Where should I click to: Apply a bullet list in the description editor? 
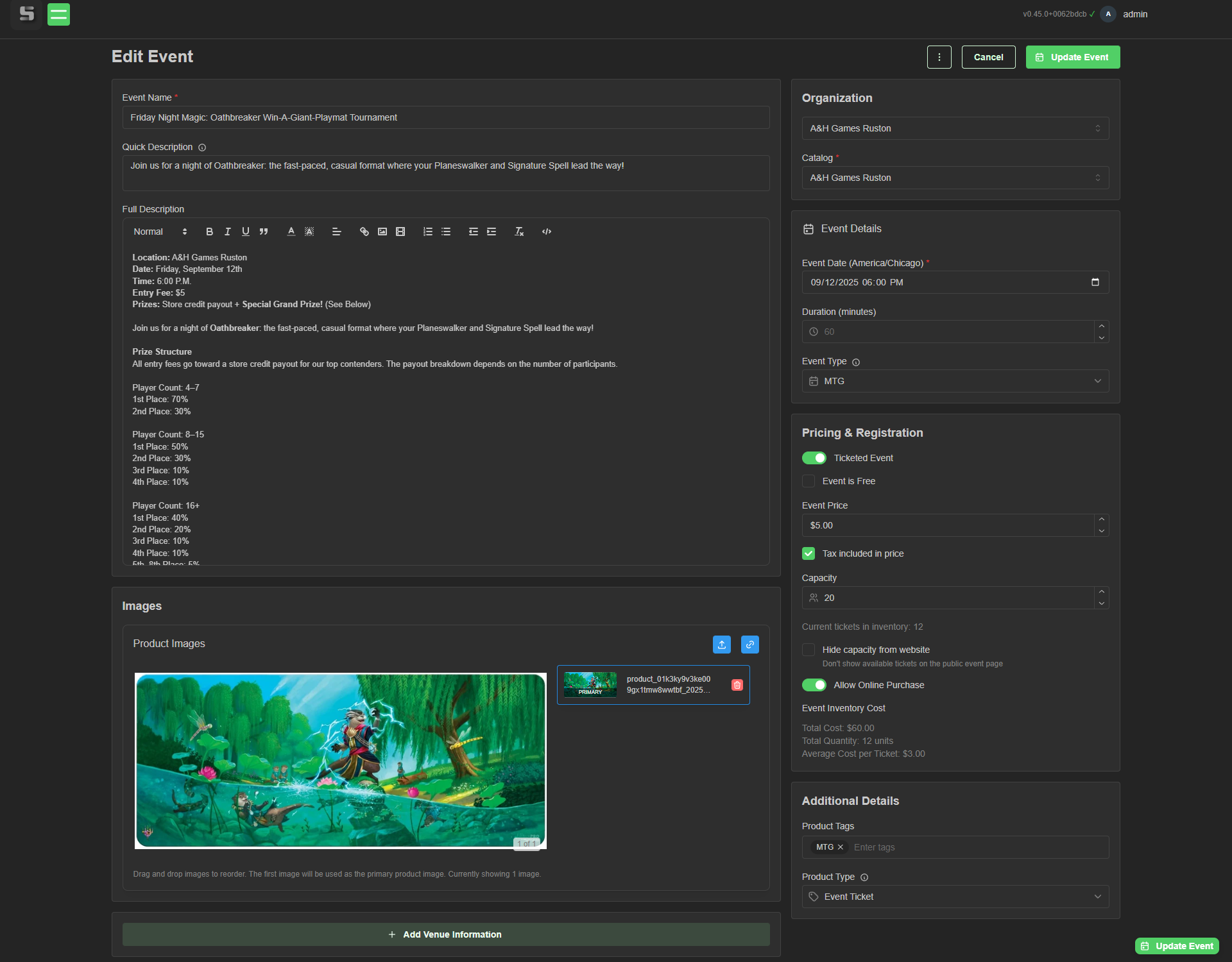pyautogui.click(x=446, y=232)
